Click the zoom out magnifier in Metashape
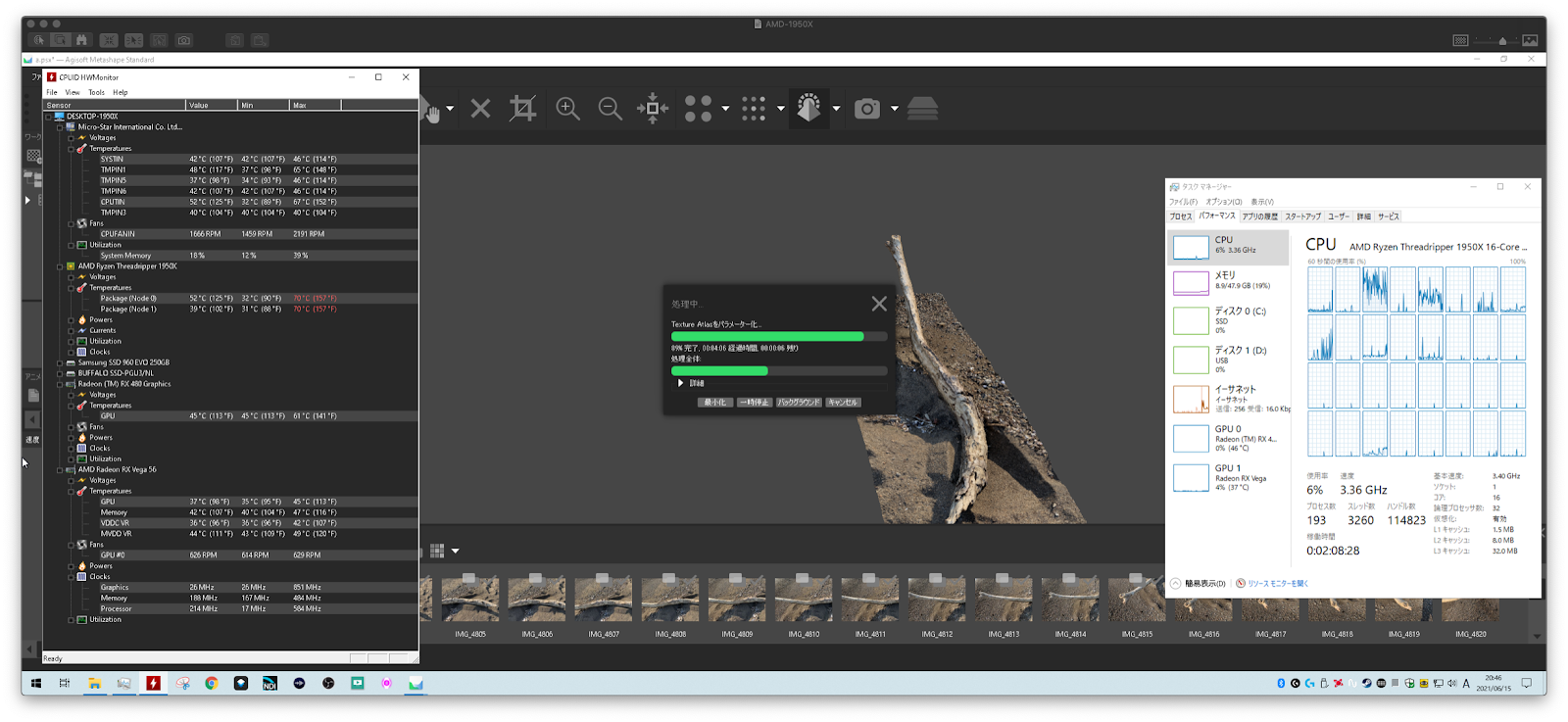The width and height of the screenshot is (1568, 722). click(610, 109)
